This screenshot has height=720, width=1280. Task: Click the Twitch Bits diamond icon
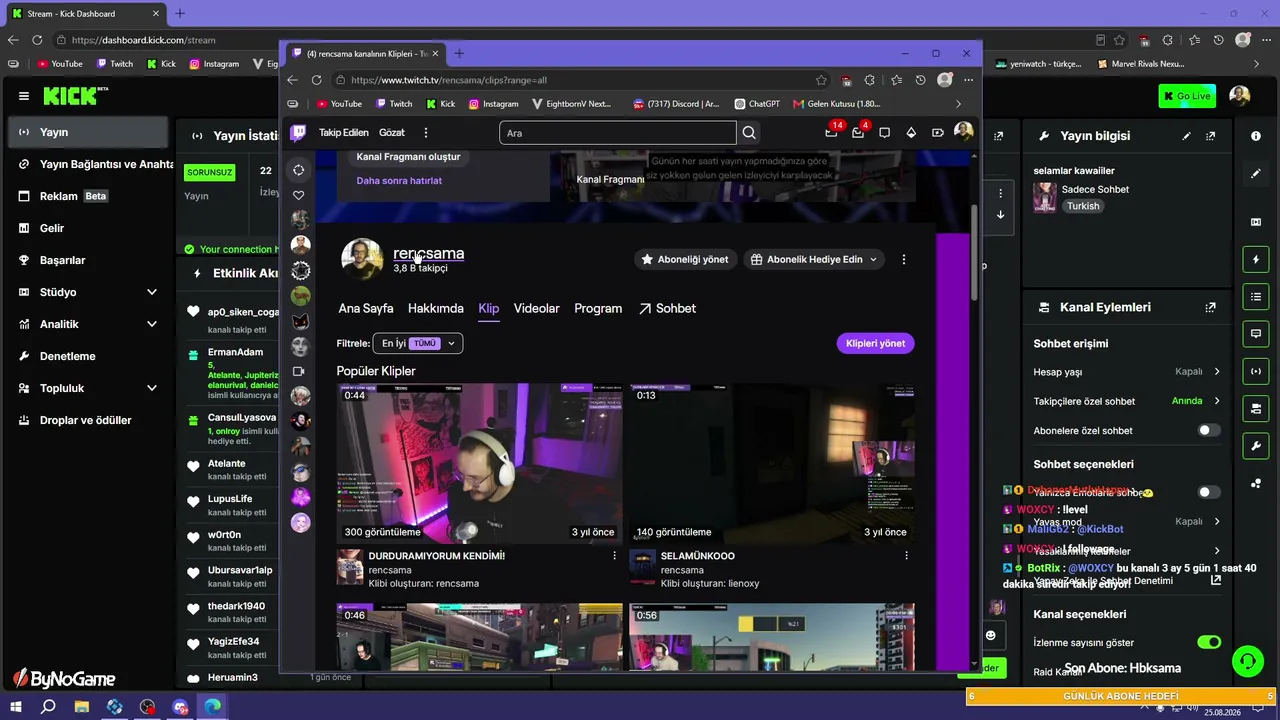(911, 133)
